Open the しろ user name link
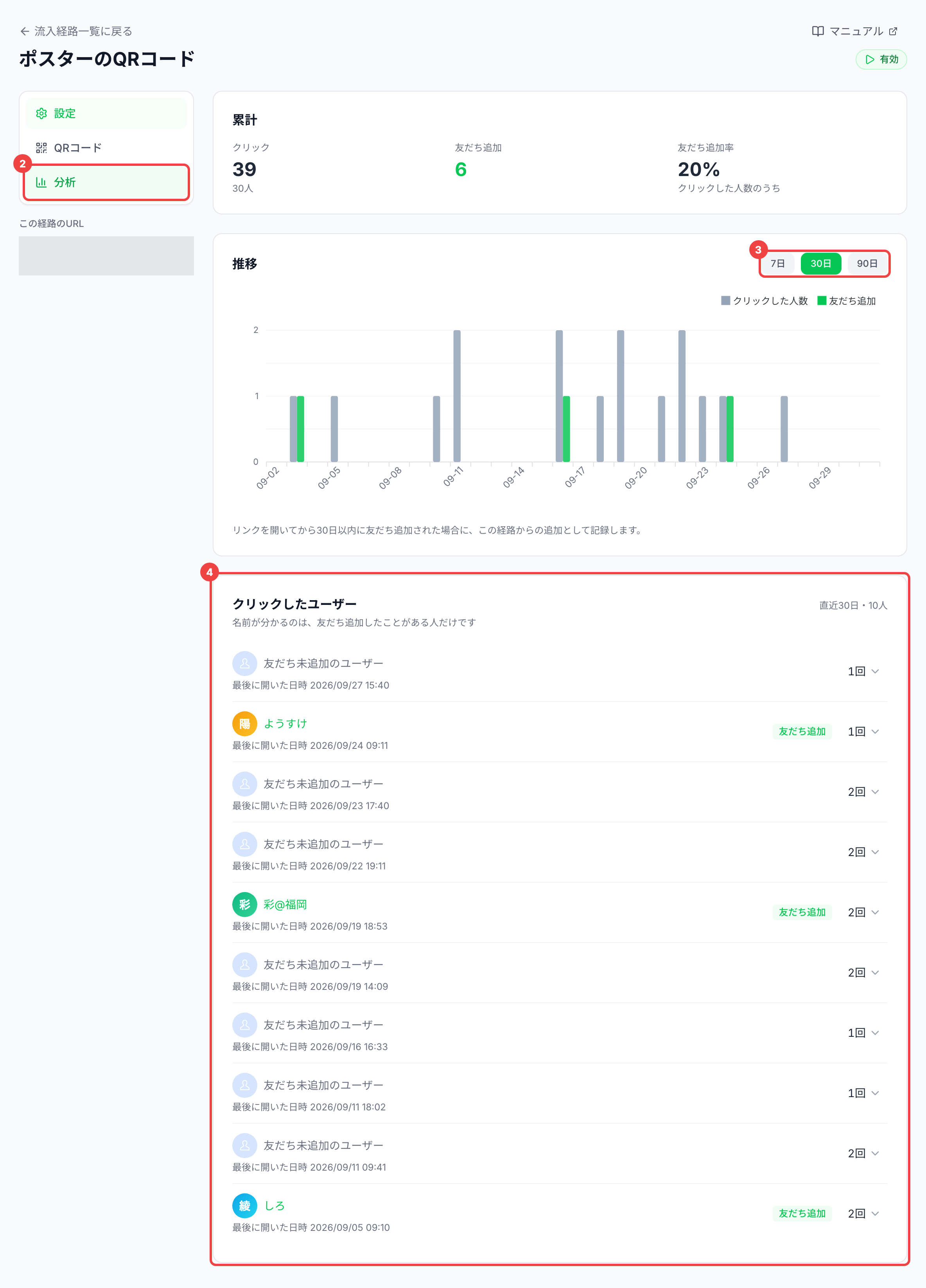926x1288 pixels. (274, 1205)
